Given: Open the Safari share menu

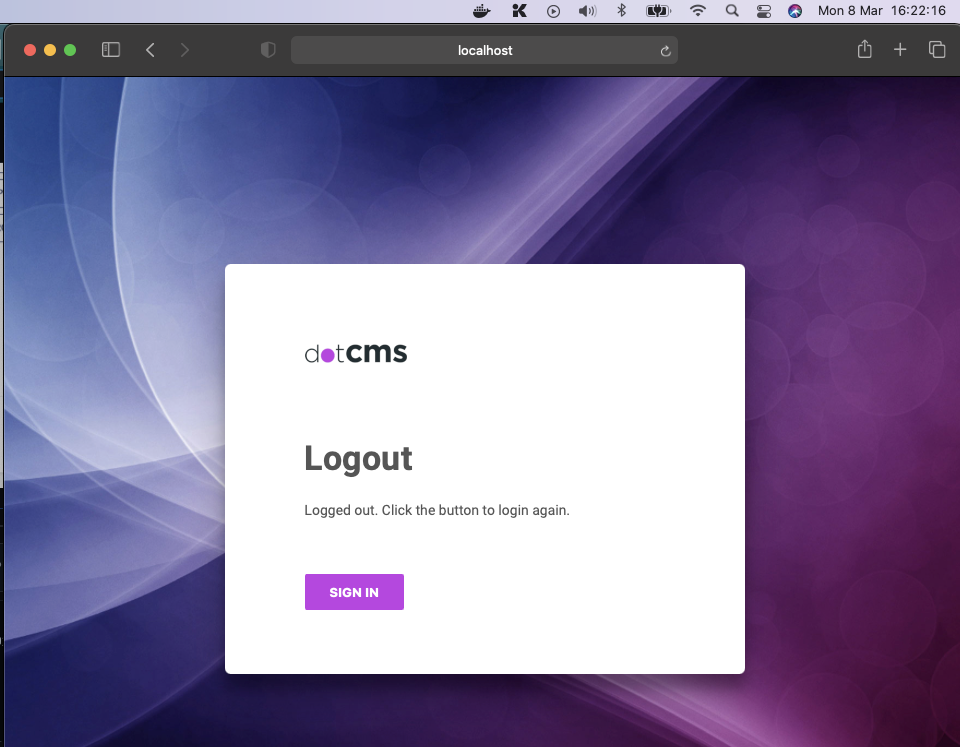Looking at the screenshot, I should (864, 49).
